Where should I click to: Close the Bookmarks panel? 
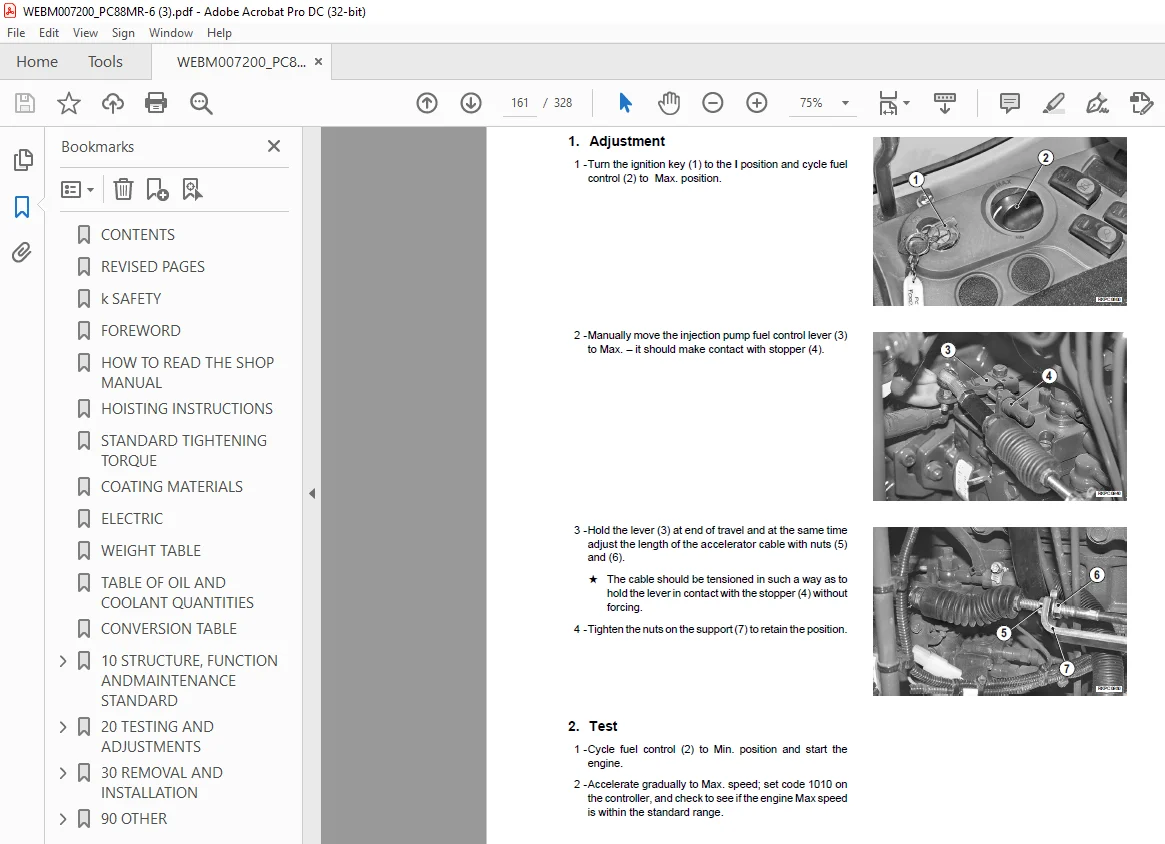(x=274, y=146)
